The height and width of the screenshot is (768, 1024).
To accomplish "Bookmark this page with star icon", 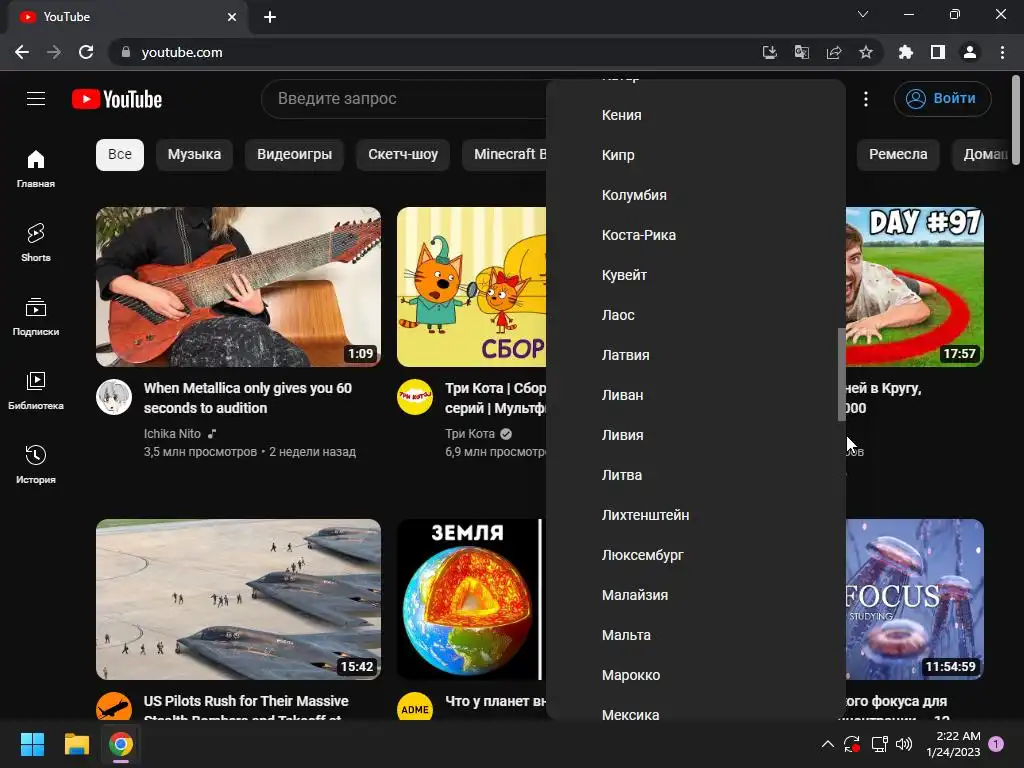I will [866, 52].
